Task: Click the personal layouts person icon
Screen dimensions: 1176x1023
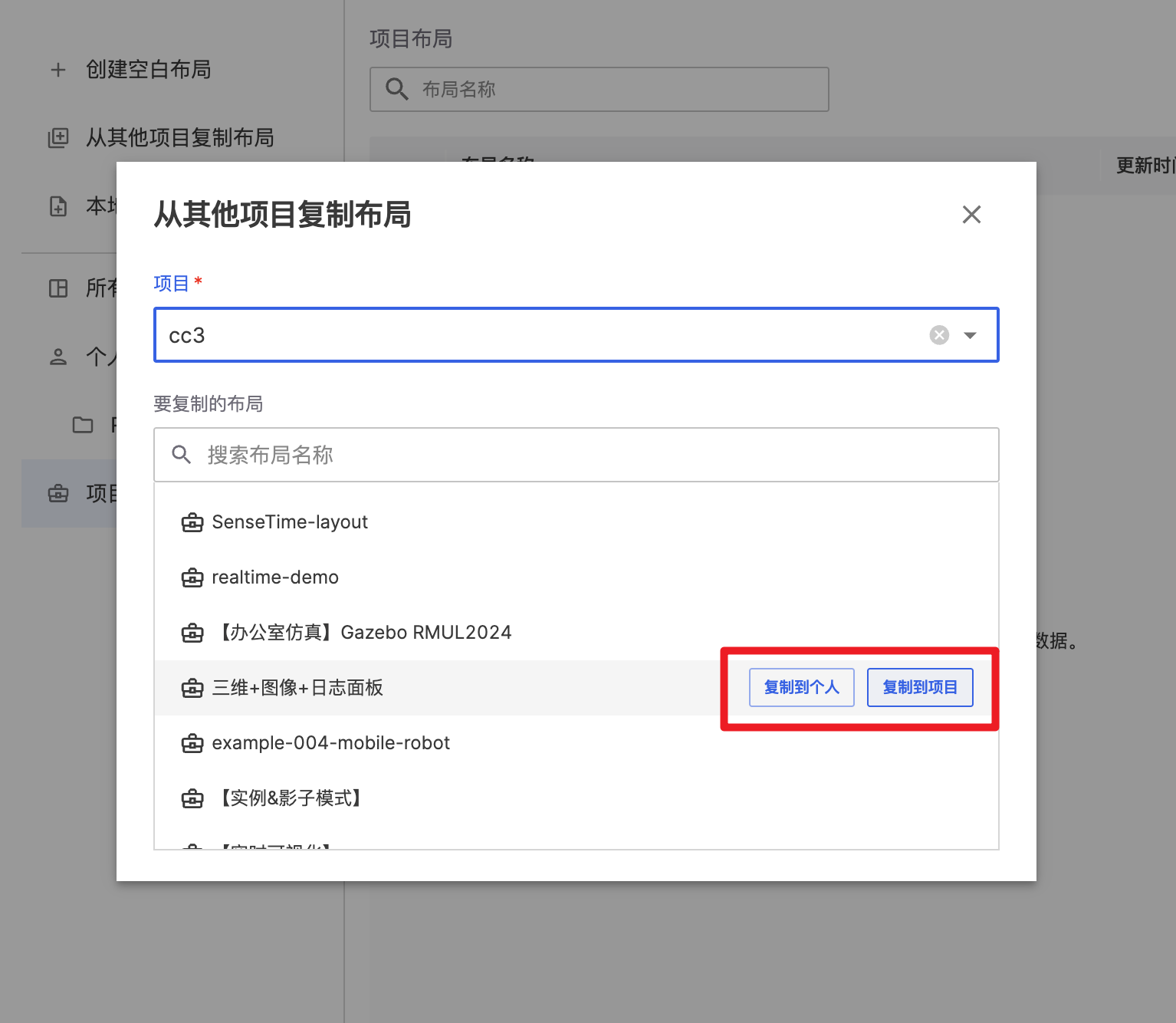Action: (58, 357)
